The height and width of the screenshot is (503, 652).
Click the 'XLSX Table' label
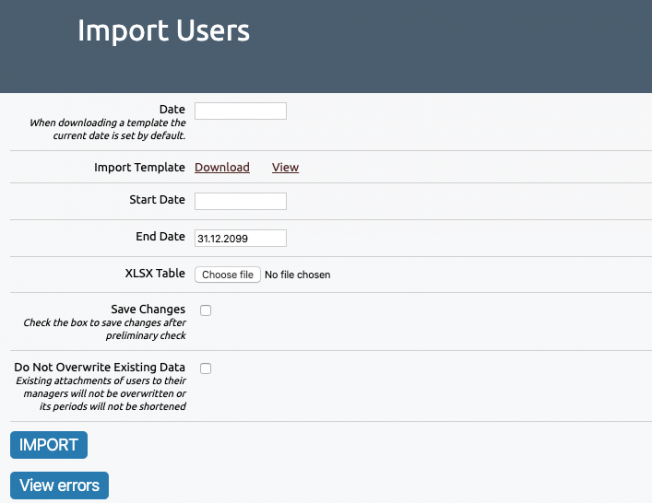(155, 273)
